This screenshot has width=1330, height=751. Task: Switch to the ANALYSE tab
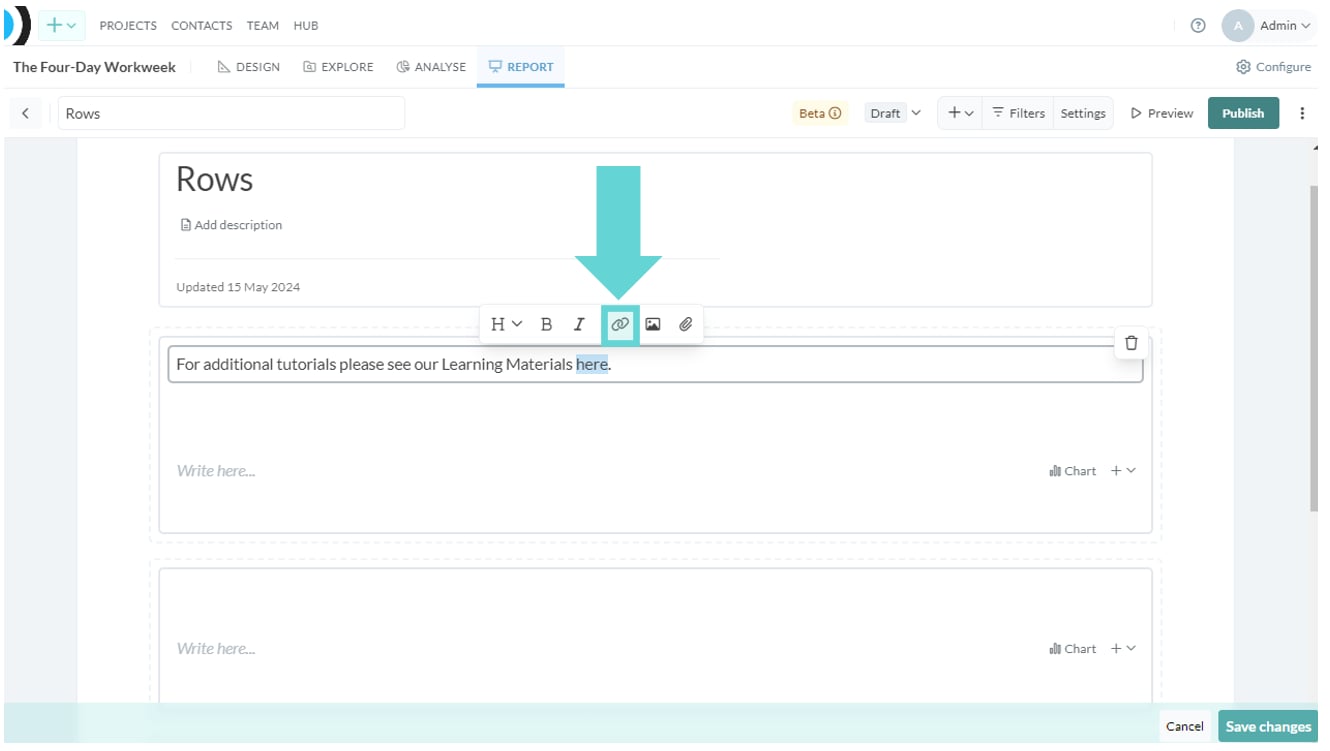pyautogui.click(x=431, y=67)
